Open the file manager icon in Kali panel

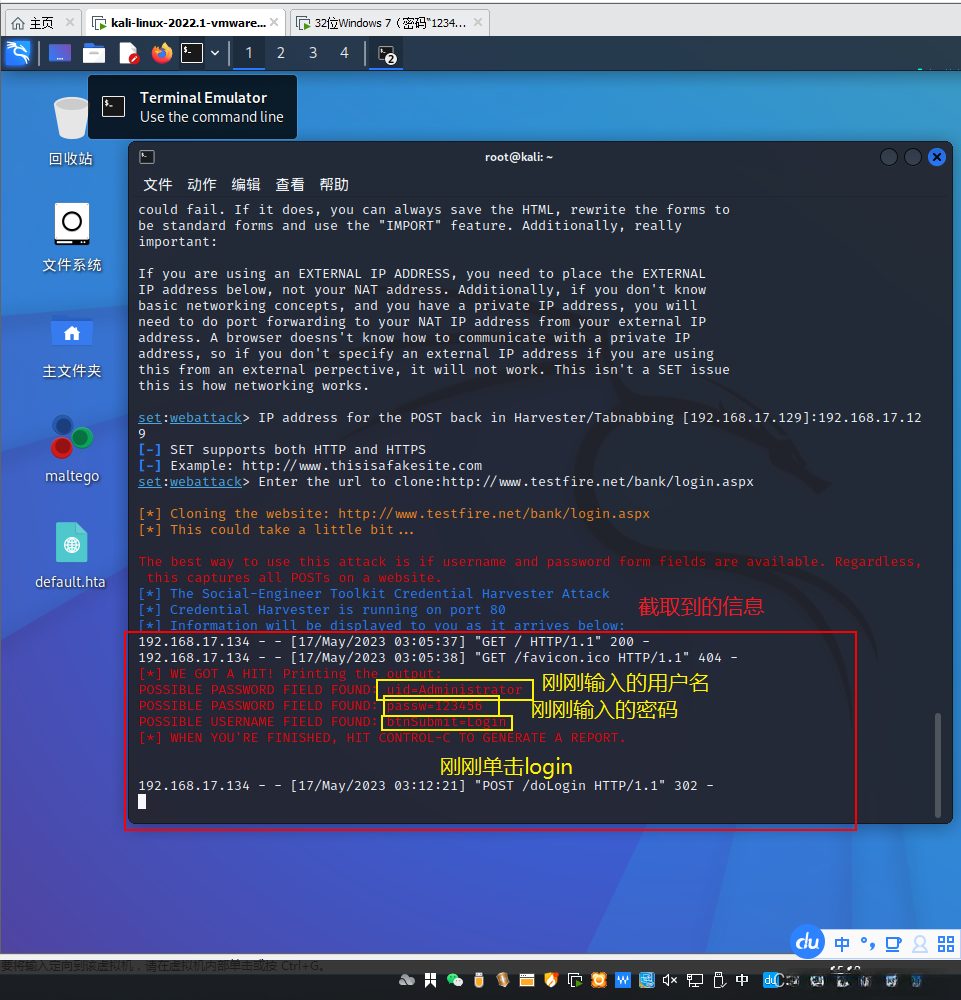94,53
